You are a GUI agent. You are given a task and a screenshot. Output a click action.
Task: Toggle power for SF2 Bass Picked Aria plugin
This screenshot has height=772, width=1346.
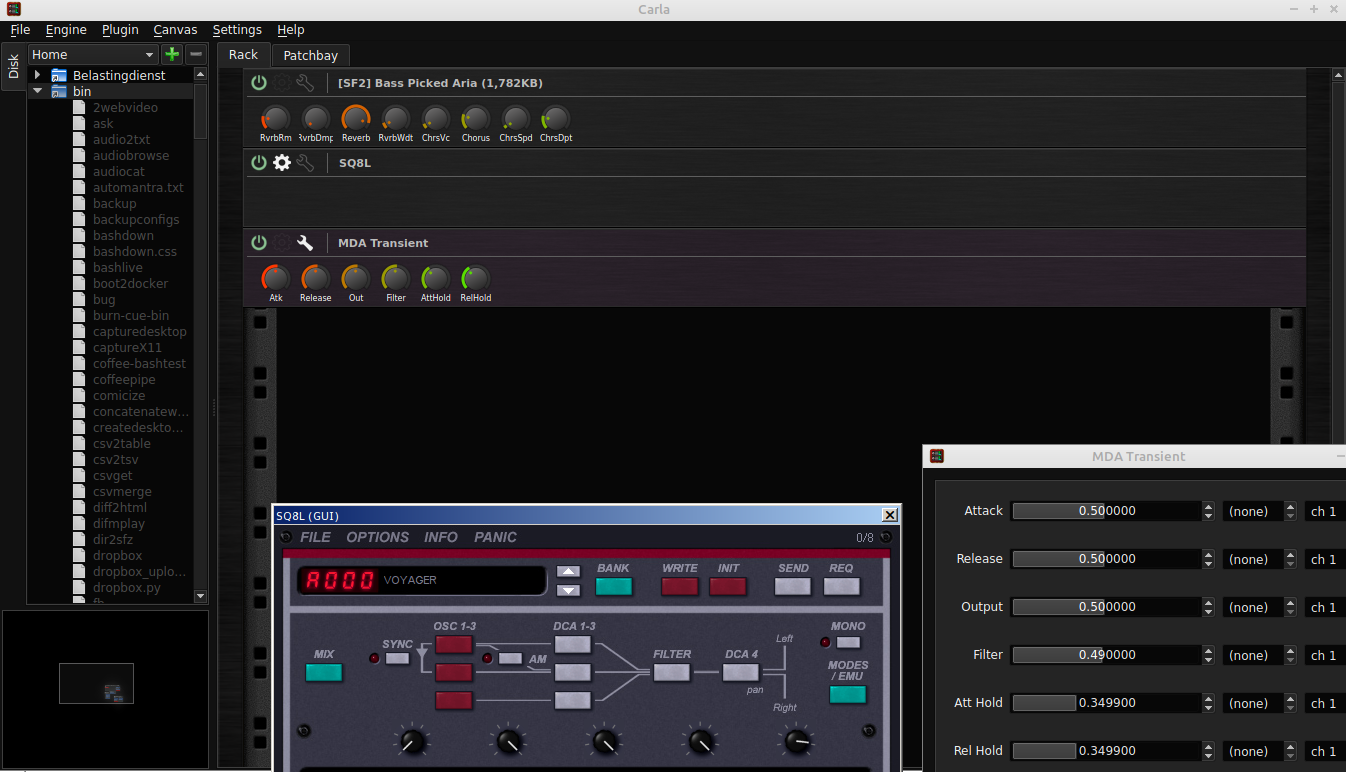point(259,83)
